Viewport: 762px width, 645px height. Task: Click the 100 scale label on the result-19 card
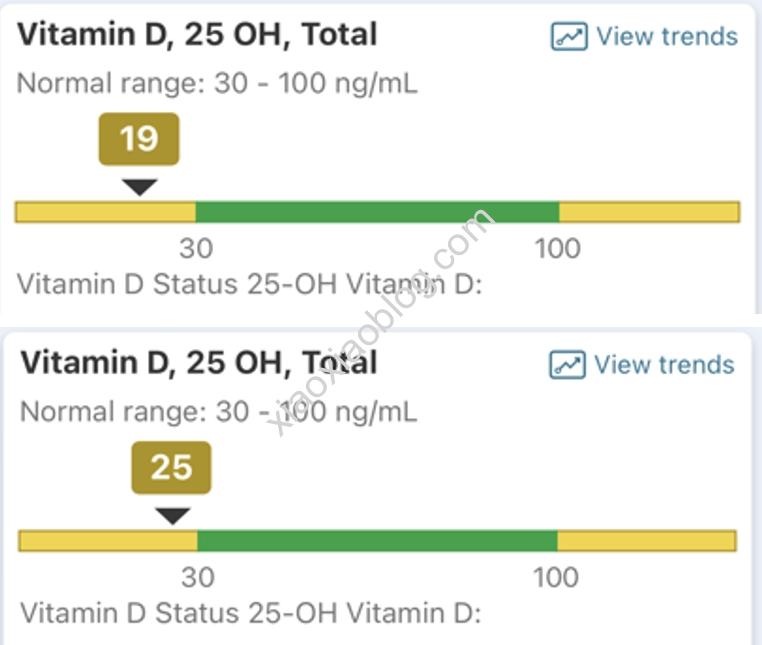[557, 247]
